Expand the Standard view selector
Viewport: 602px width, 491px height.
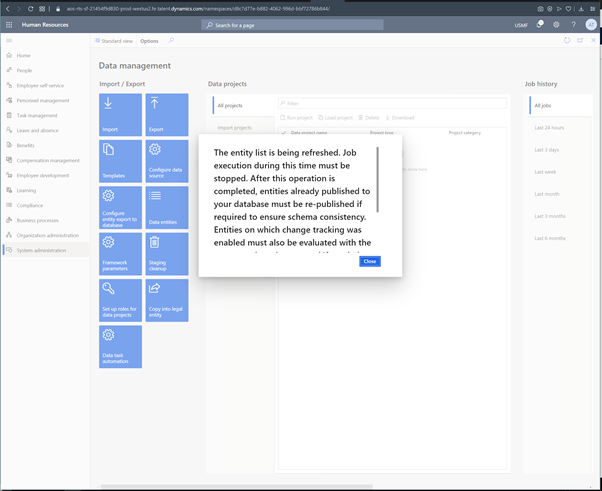(x=113, y=41)
